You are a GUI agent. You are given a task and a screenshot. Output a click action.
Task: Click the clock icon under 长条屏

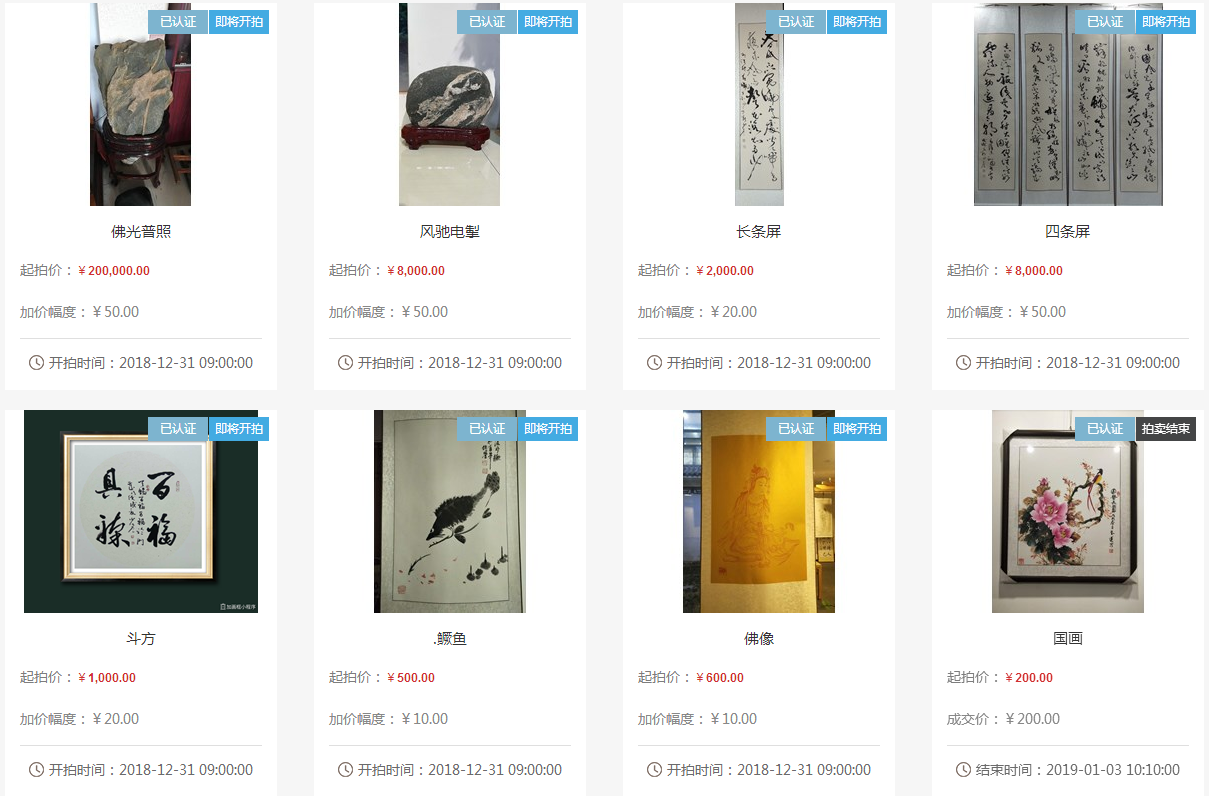click(654, 363)
